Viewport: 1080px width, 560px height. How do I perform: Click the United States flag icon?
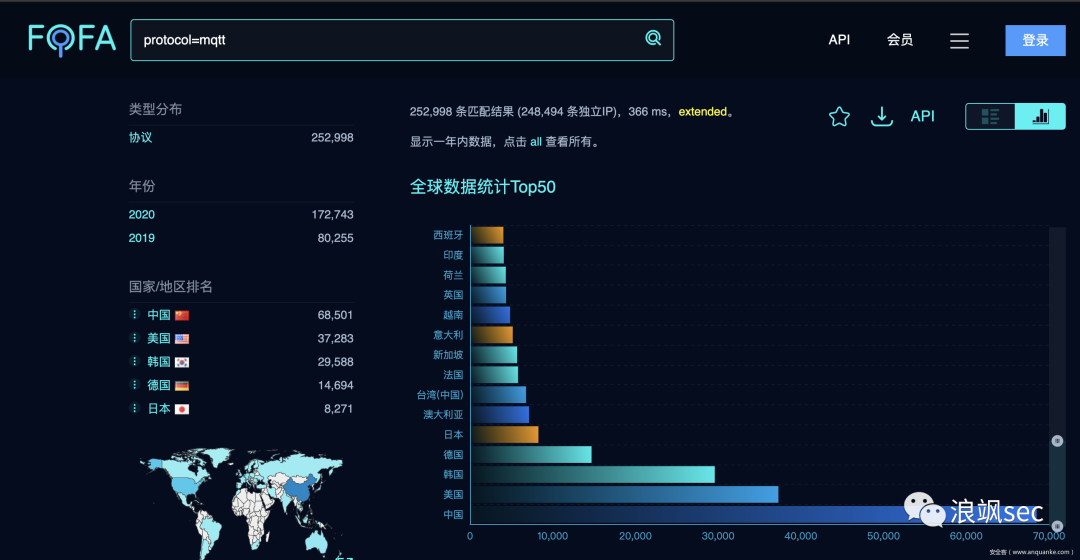pos(182,339)
